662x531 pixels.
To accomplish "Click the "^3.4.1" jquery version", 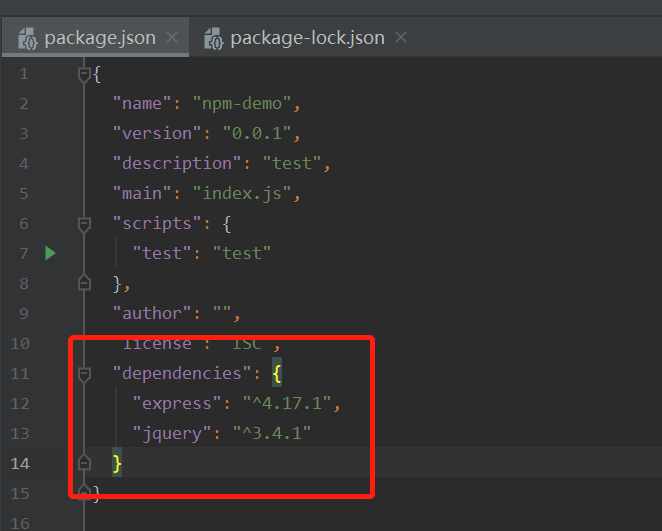I will (x=272, y=433).
